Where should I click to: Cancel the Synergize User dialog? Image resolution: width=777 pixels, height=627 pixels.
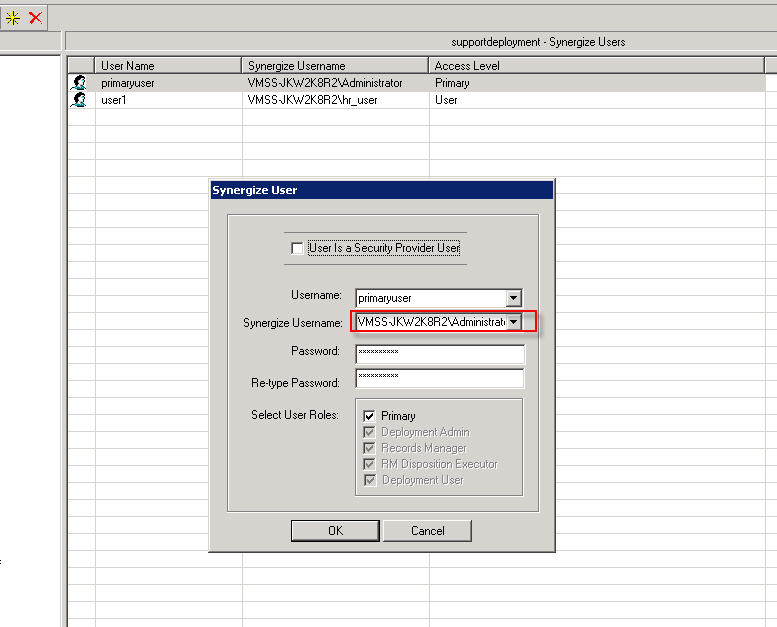coord(427,531)
